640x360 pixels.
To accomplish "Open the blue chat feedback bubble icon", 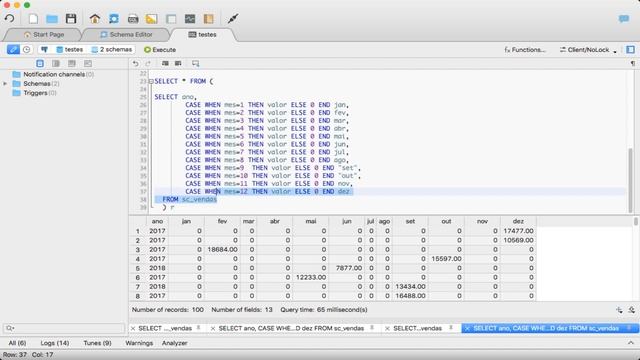I will pyautogui.click(x=624, y=19).
